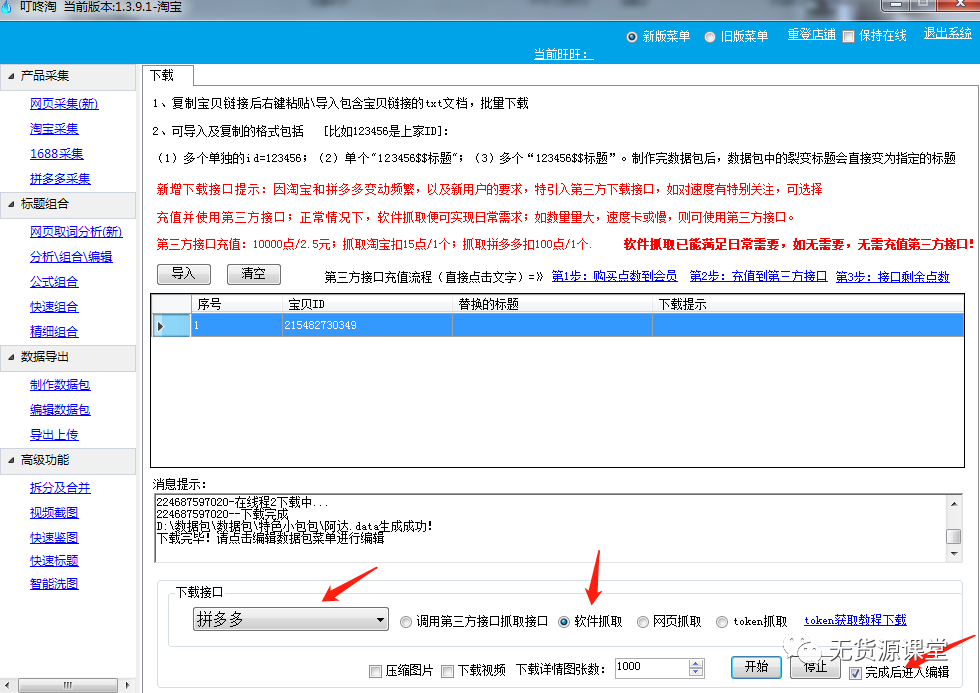Increase 下载详情图张数 with the up spinner
The height and width of the screenshot is (693, 980).
tap(696, 664)
